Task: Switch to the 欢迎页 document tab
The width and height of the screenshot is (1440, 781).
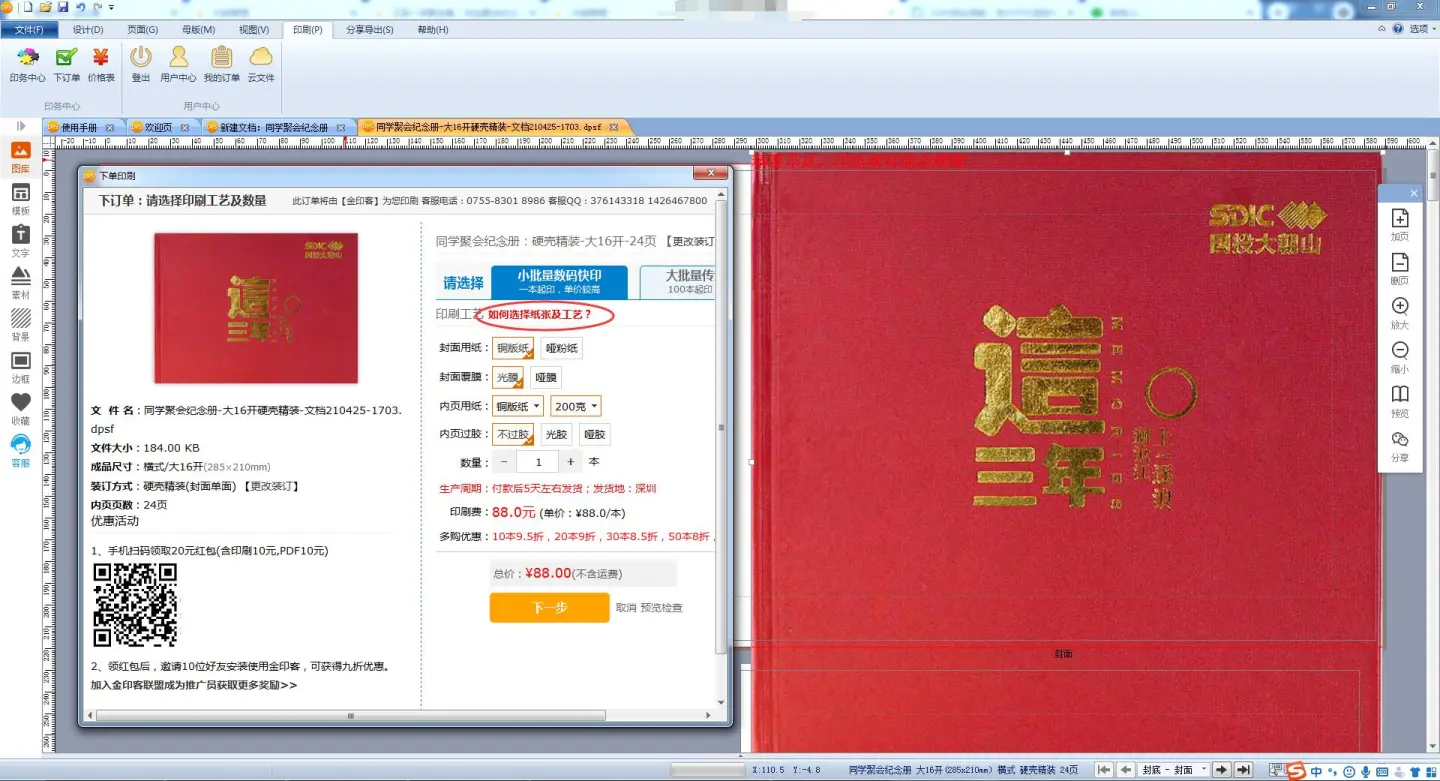Action: click(159, 128)
